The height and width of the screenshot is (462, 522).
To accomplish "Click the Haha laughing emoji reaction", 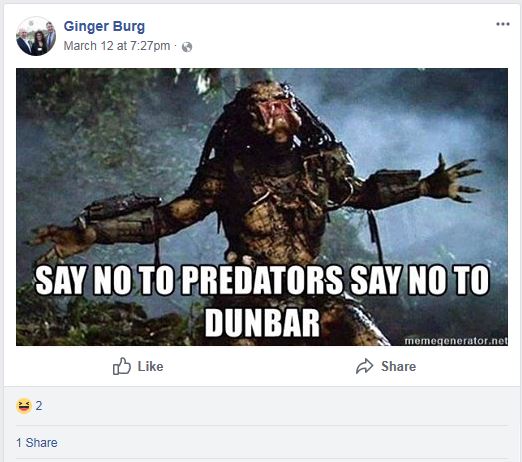I will tap(23, 406).
